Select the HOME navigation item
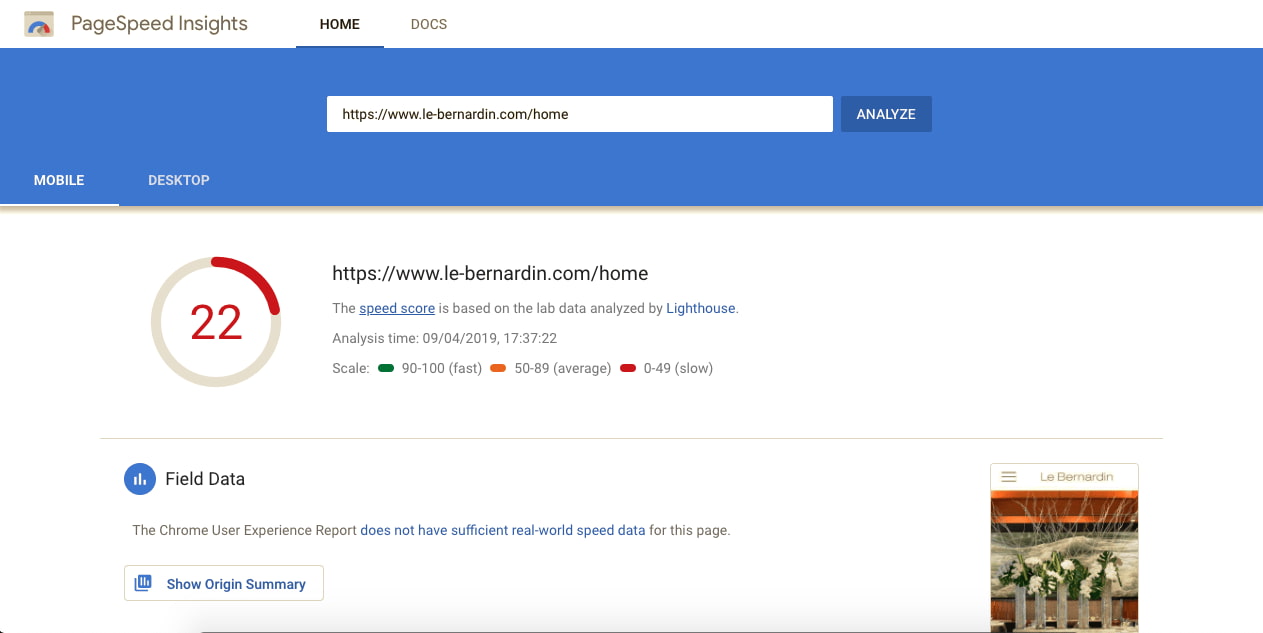Image resolution: width=1263 pixels, height=633 pixels. 339,24
